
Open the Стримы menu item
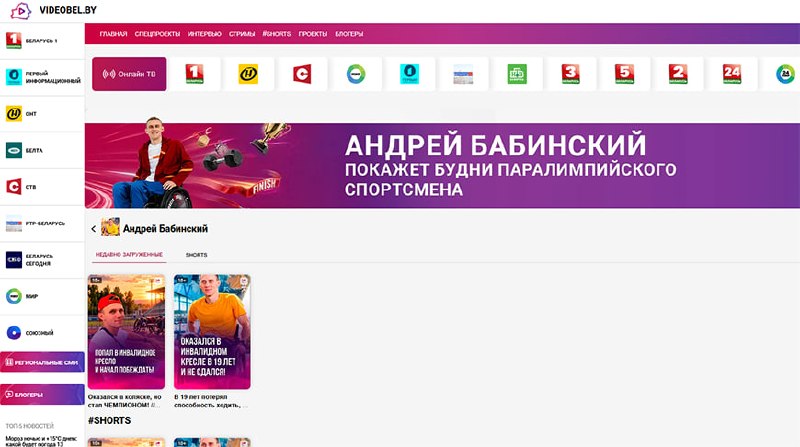click(x=242, y=34)
